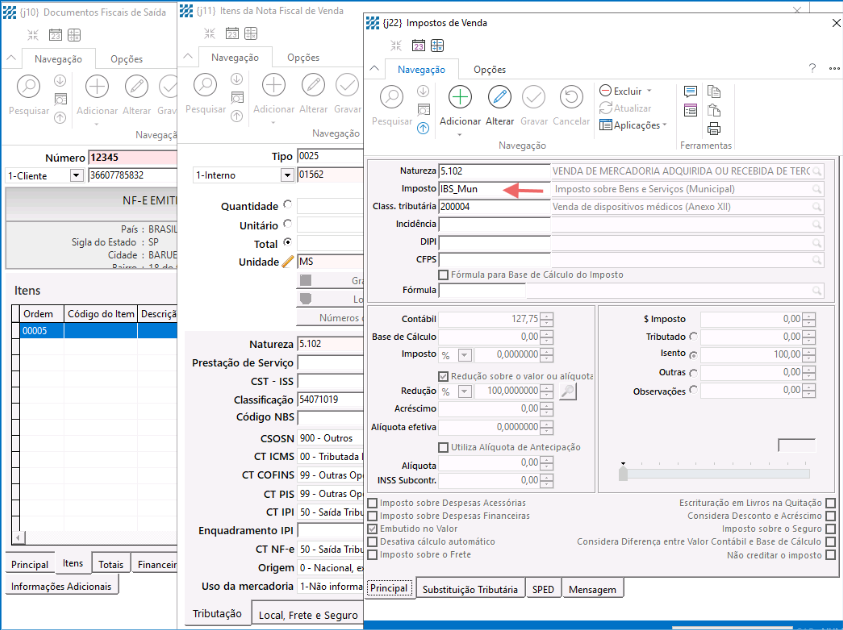The image size is (843, 630).
Task: Open the SPED tab
Action: coord(543,590)
